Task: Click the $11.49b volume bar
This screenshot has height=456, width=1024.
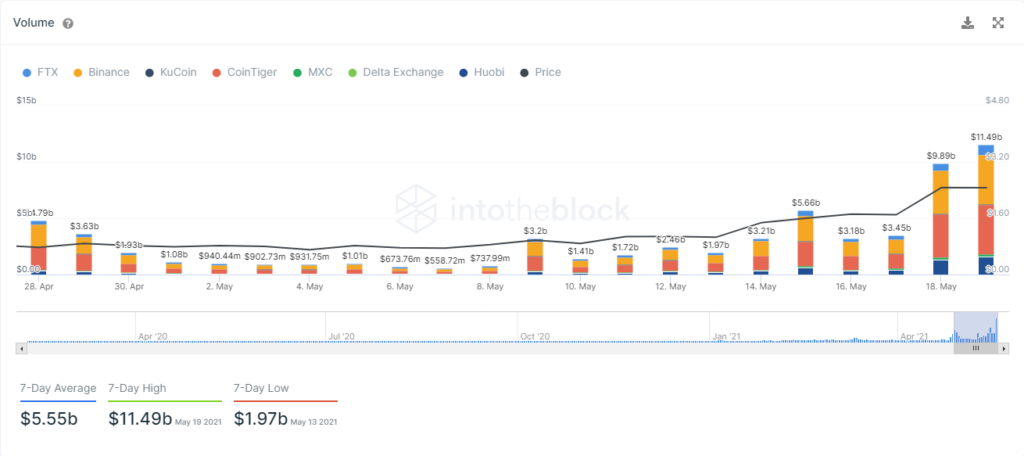Action: [985, 209]
